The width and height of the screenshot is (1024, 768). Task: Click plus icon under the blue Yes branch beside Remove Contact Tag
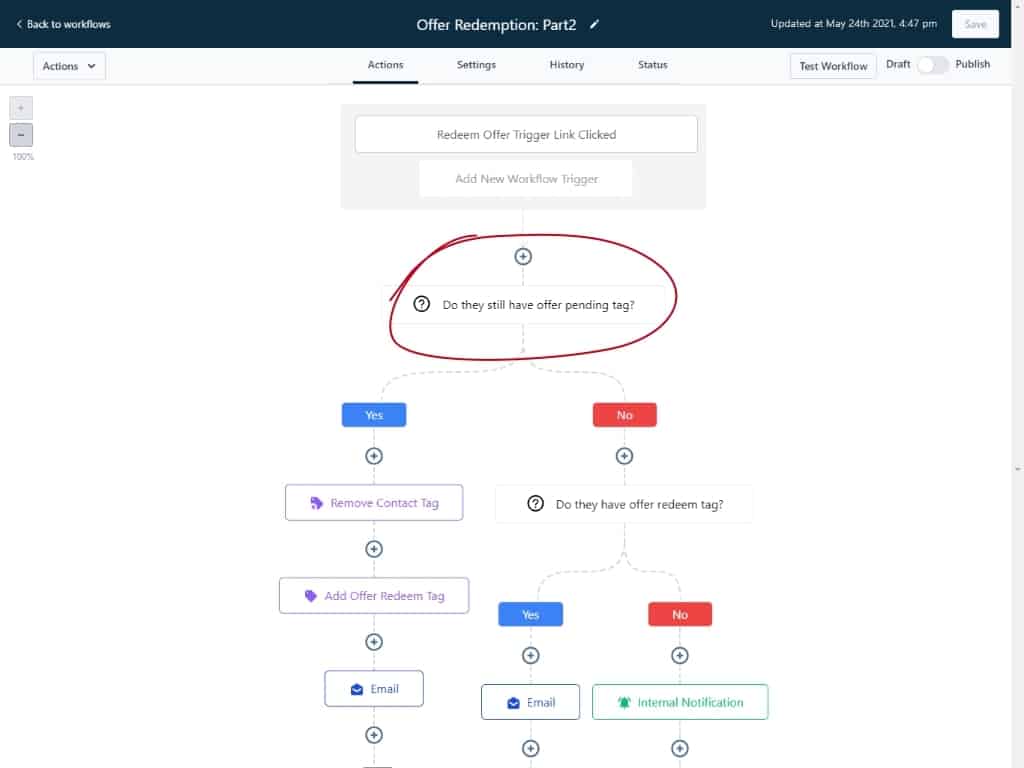374,455
